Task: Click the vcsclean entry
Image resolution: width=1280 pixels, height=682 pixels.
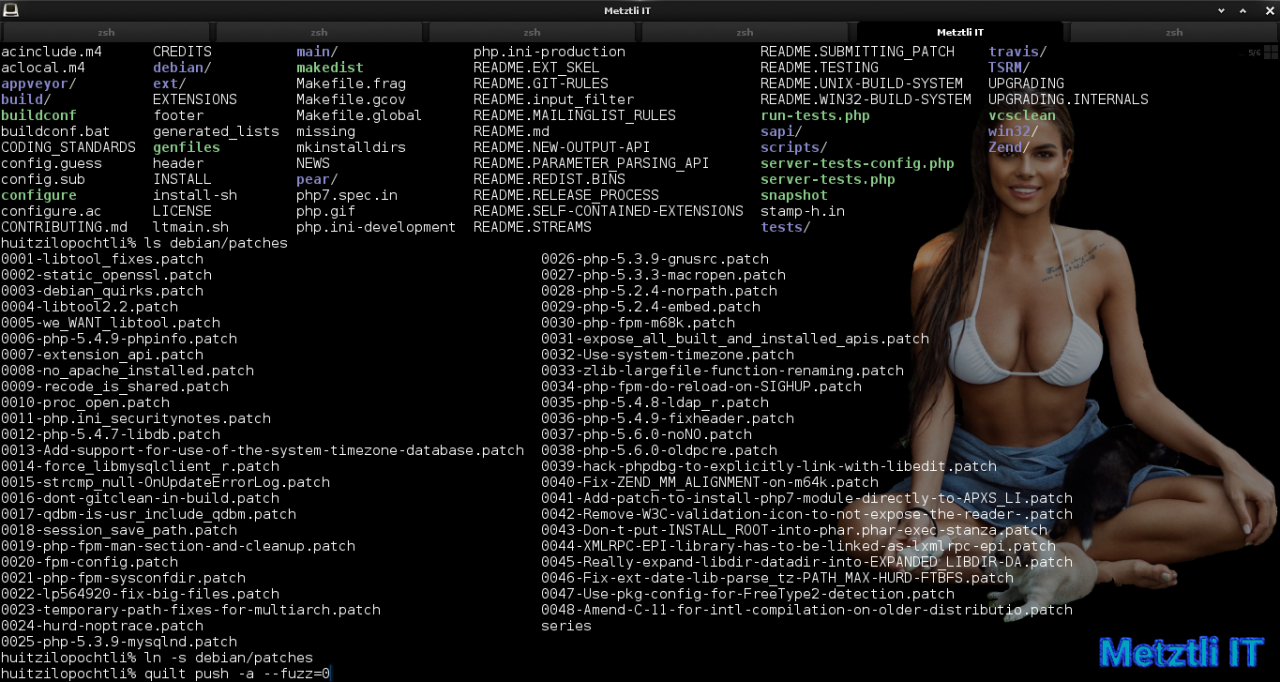Action: (x=1022, y=115)
